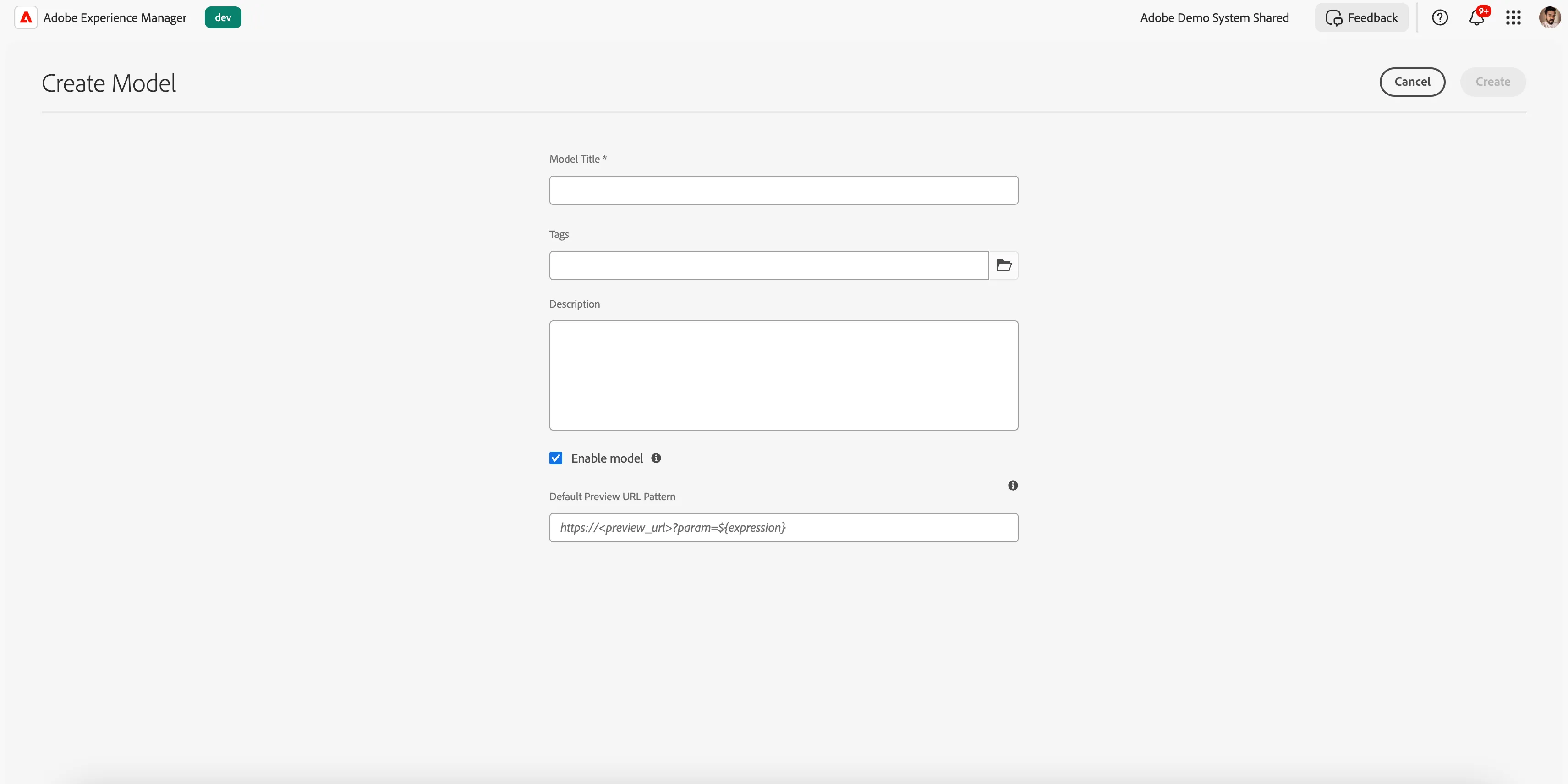Screen dimensions: 1568x784
Task: Open the apps grid switcher
Action: (x=1513, y=18)
